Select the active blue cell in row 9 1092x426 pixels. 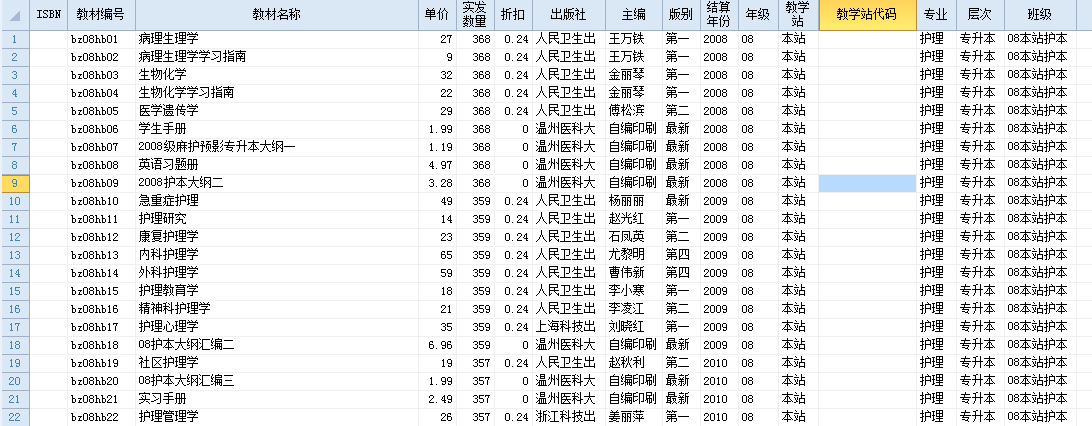coord(867,183)
